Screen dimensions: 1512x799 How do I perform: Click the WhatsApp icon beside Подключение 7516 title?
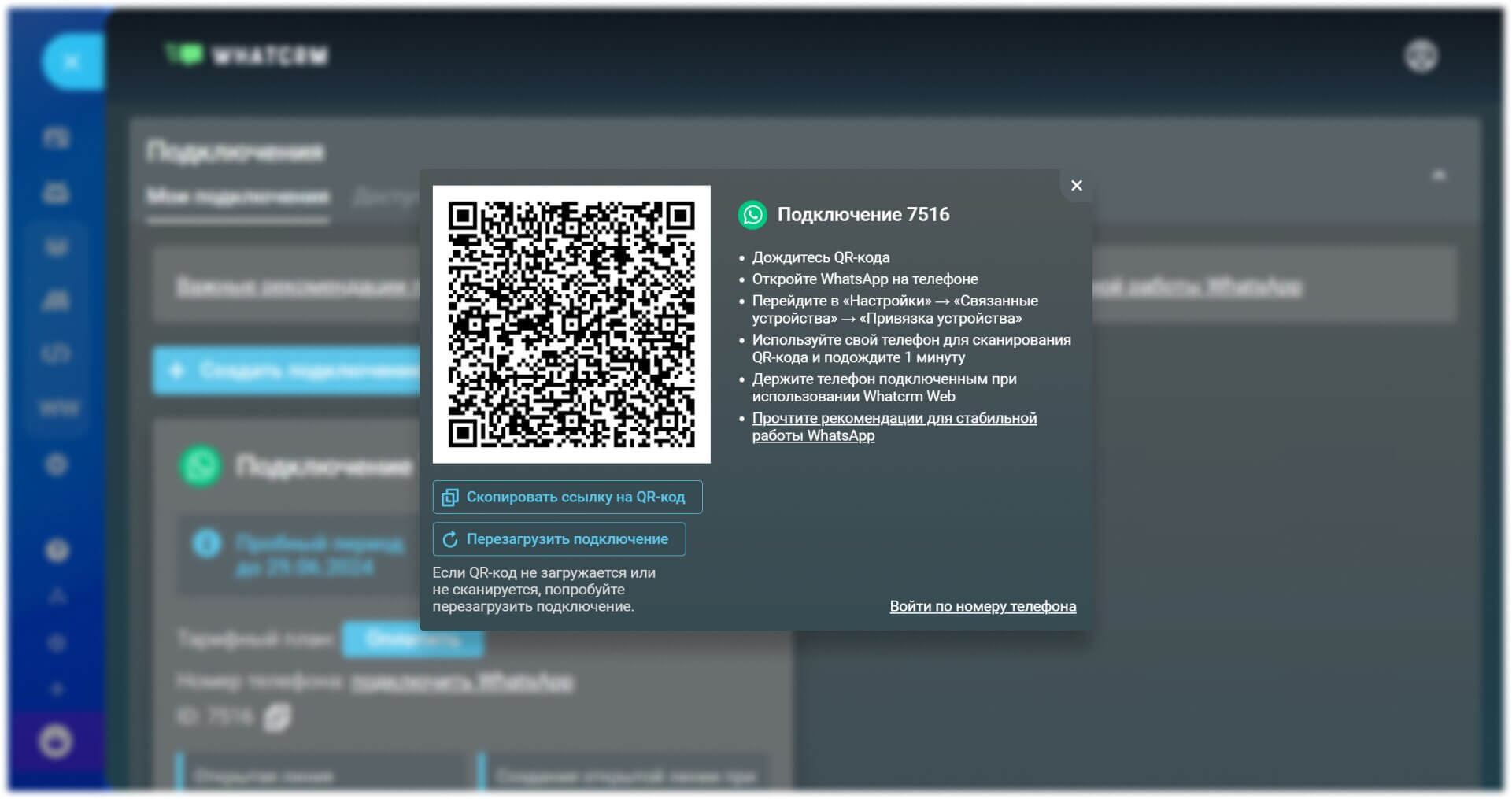[x=752, y=215]
